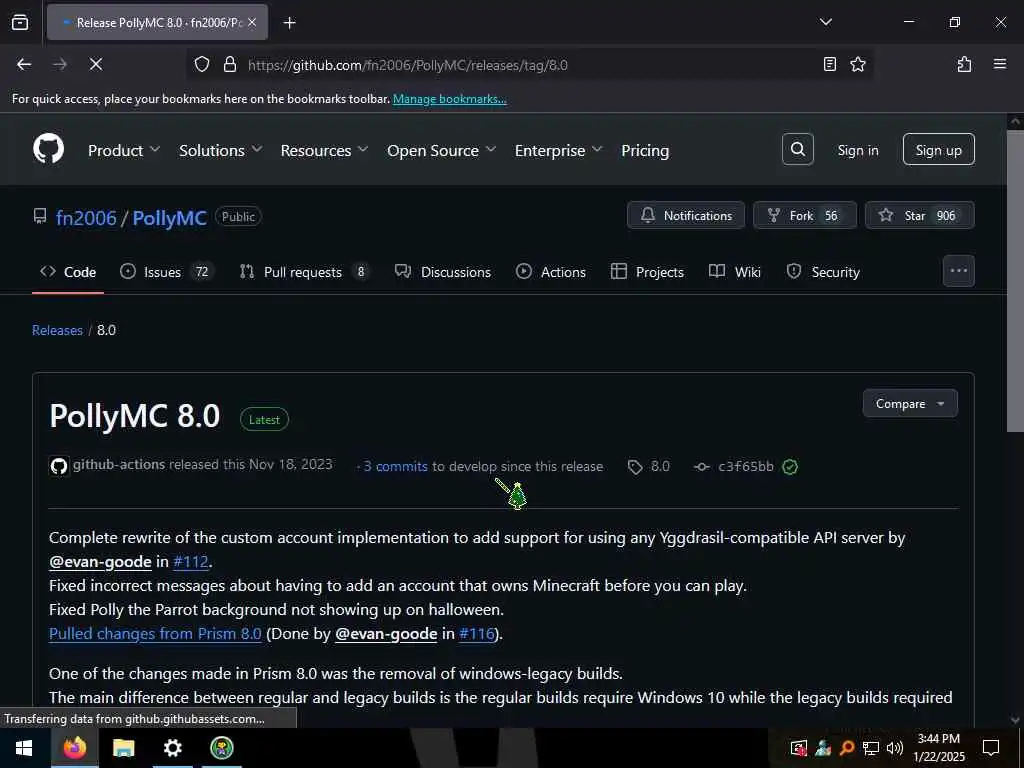
Task: Close the Release PollyMC 8.0 tab
Action: [x=252, y=22]
